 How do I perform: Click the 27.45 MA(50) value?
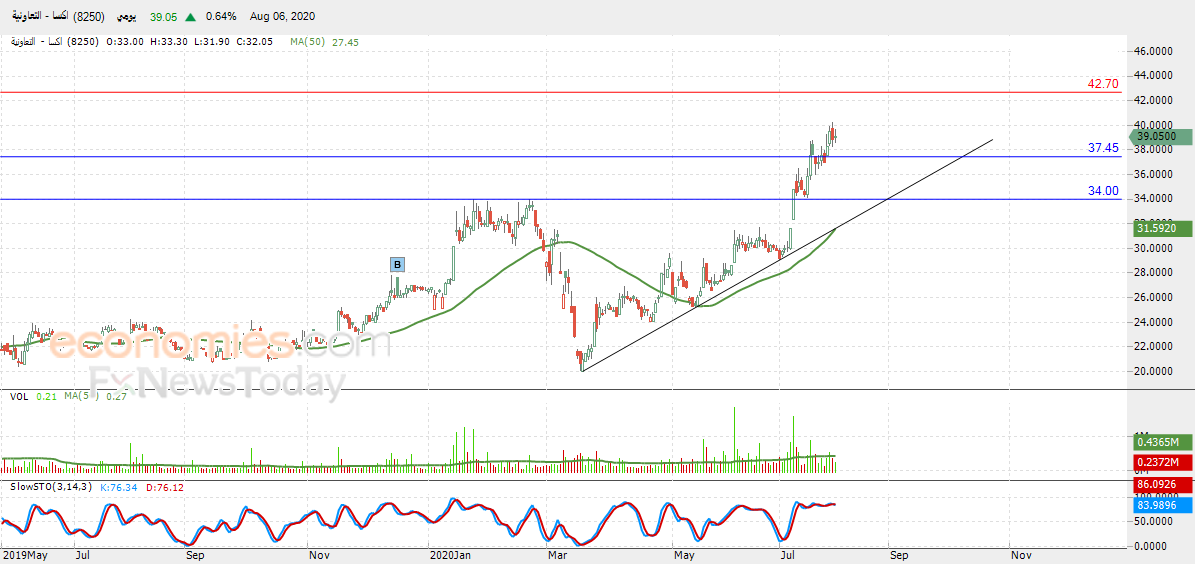coord(345,43)
